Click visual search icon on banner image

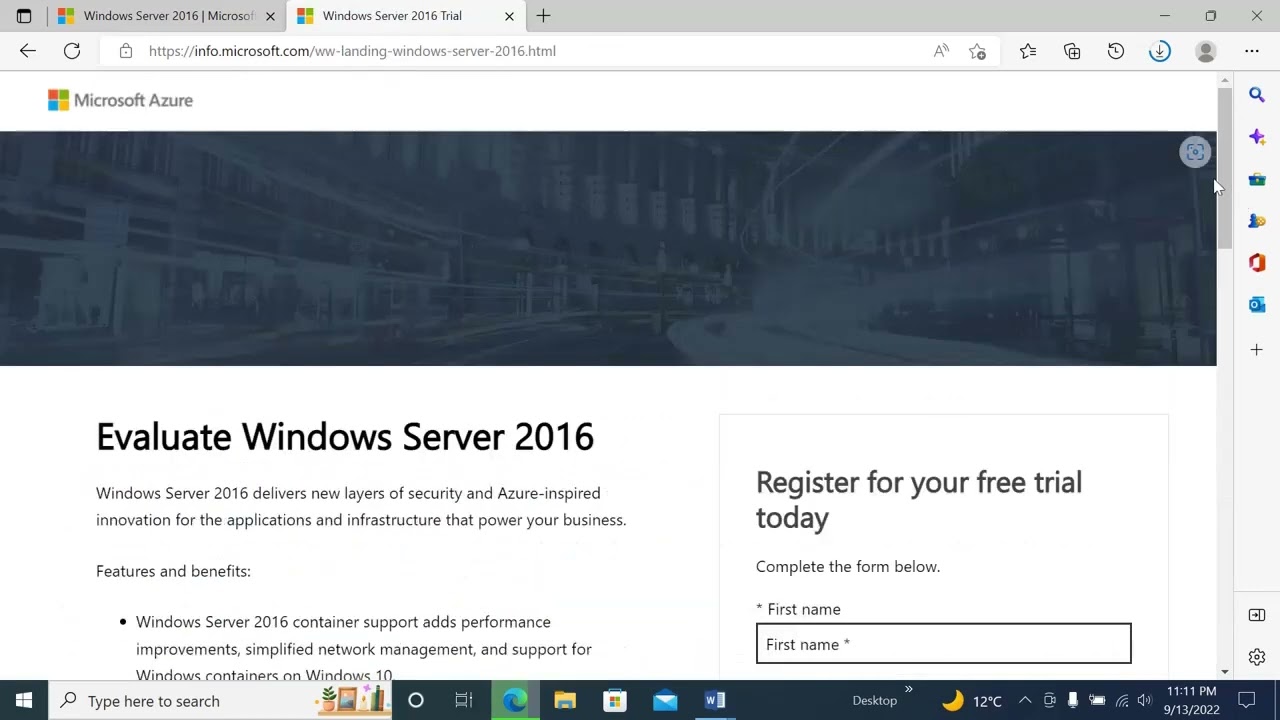point(1195,152)
